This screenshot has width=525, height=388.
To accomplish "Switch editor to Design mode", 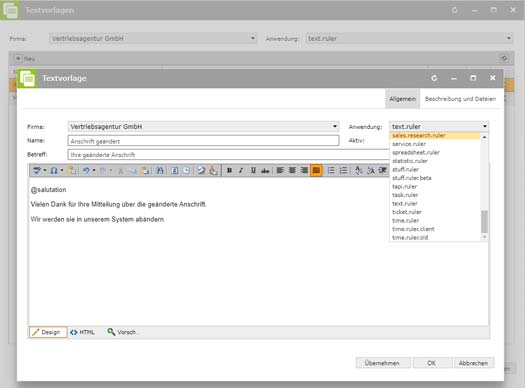I will coord(48,332).
